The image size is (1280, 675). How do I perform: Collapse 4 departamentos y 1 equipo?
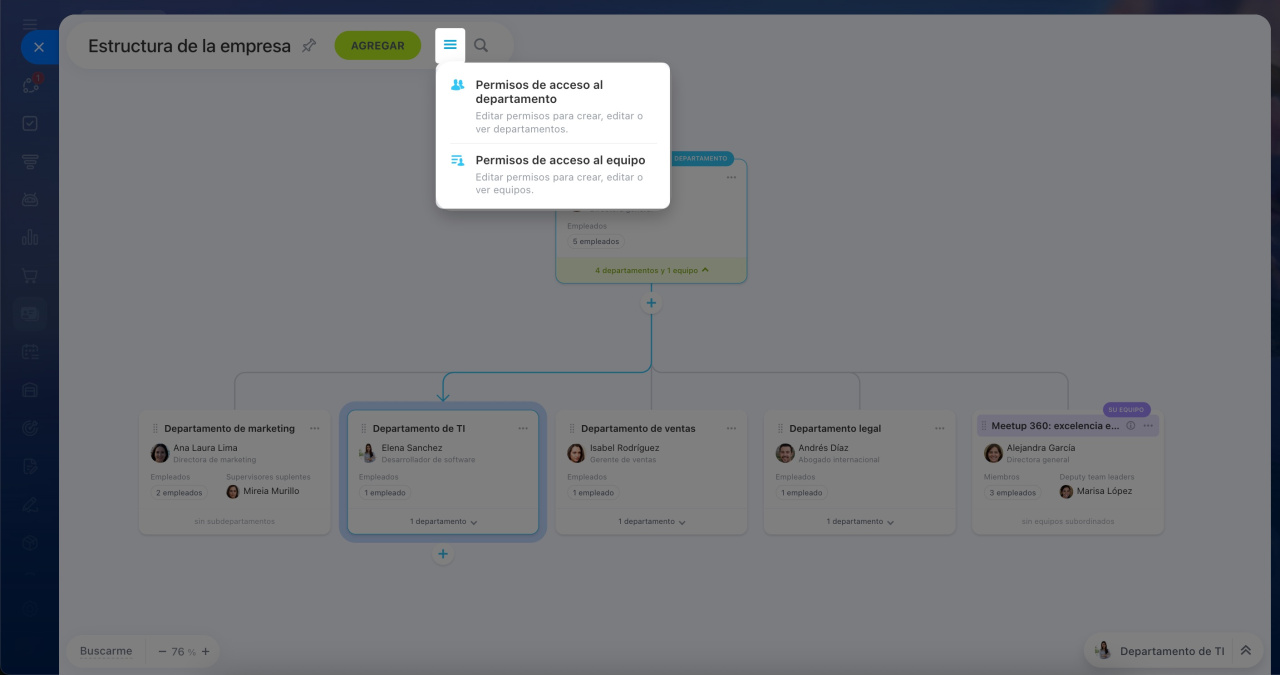point(651,270)
